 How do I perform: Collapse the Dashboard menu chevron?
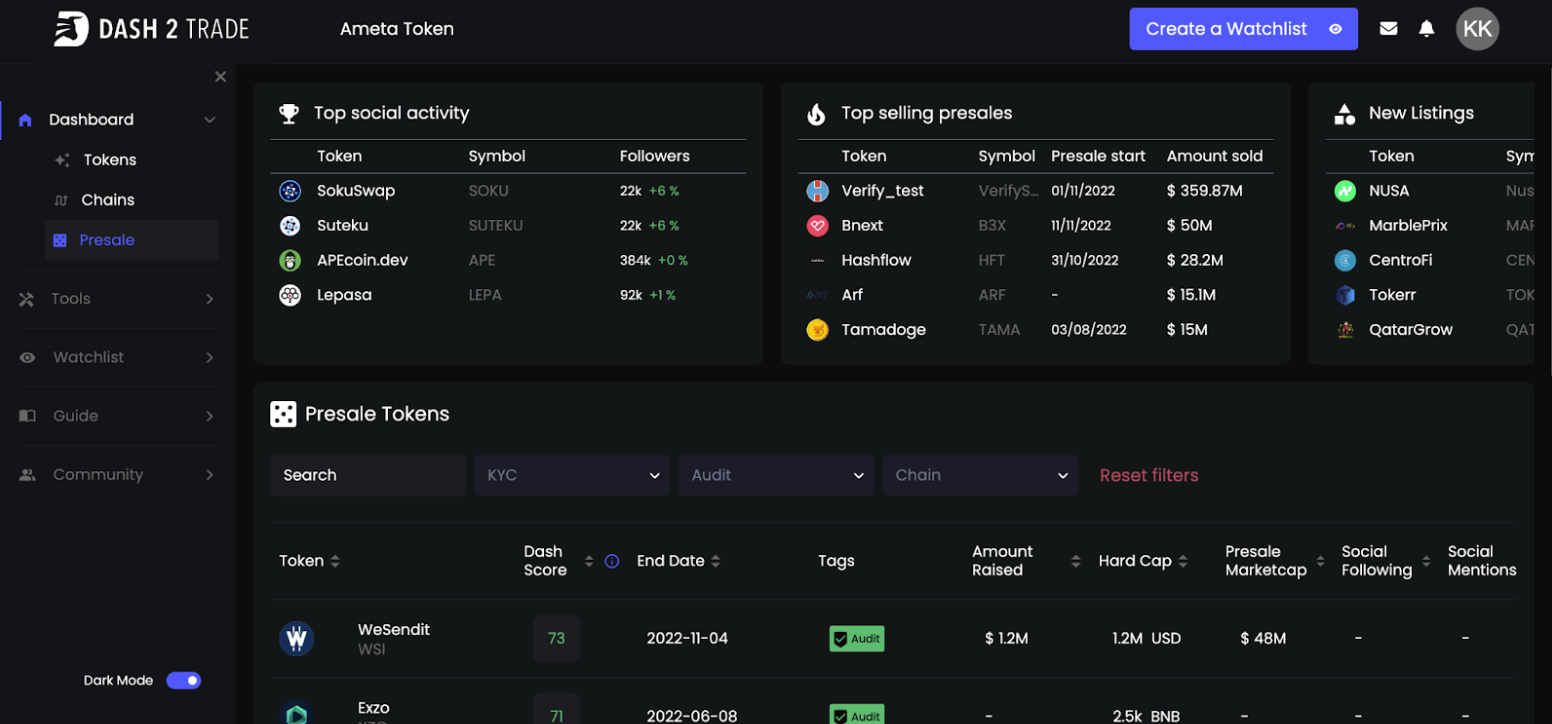[x=210, y=120]
